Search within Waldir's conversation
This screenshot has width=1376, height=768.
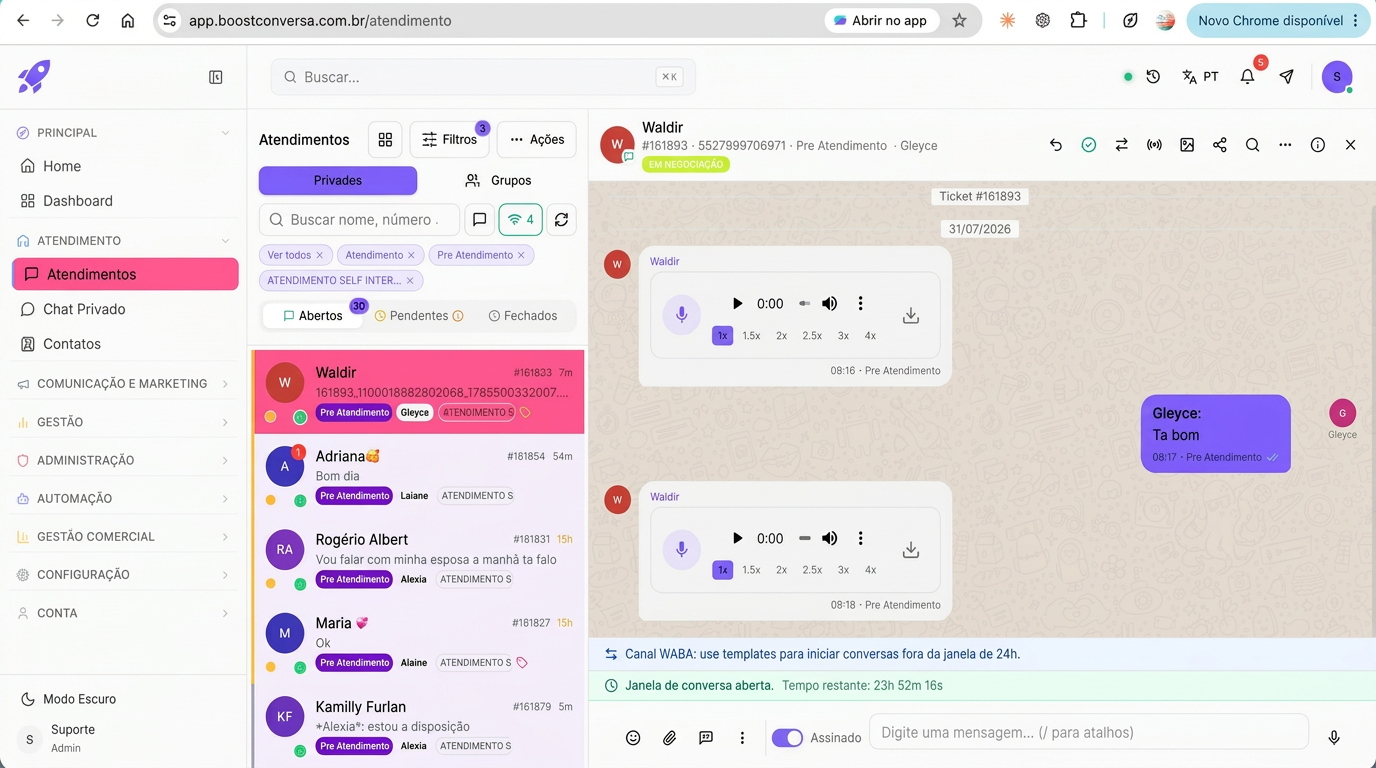(x=1252, y=145)
